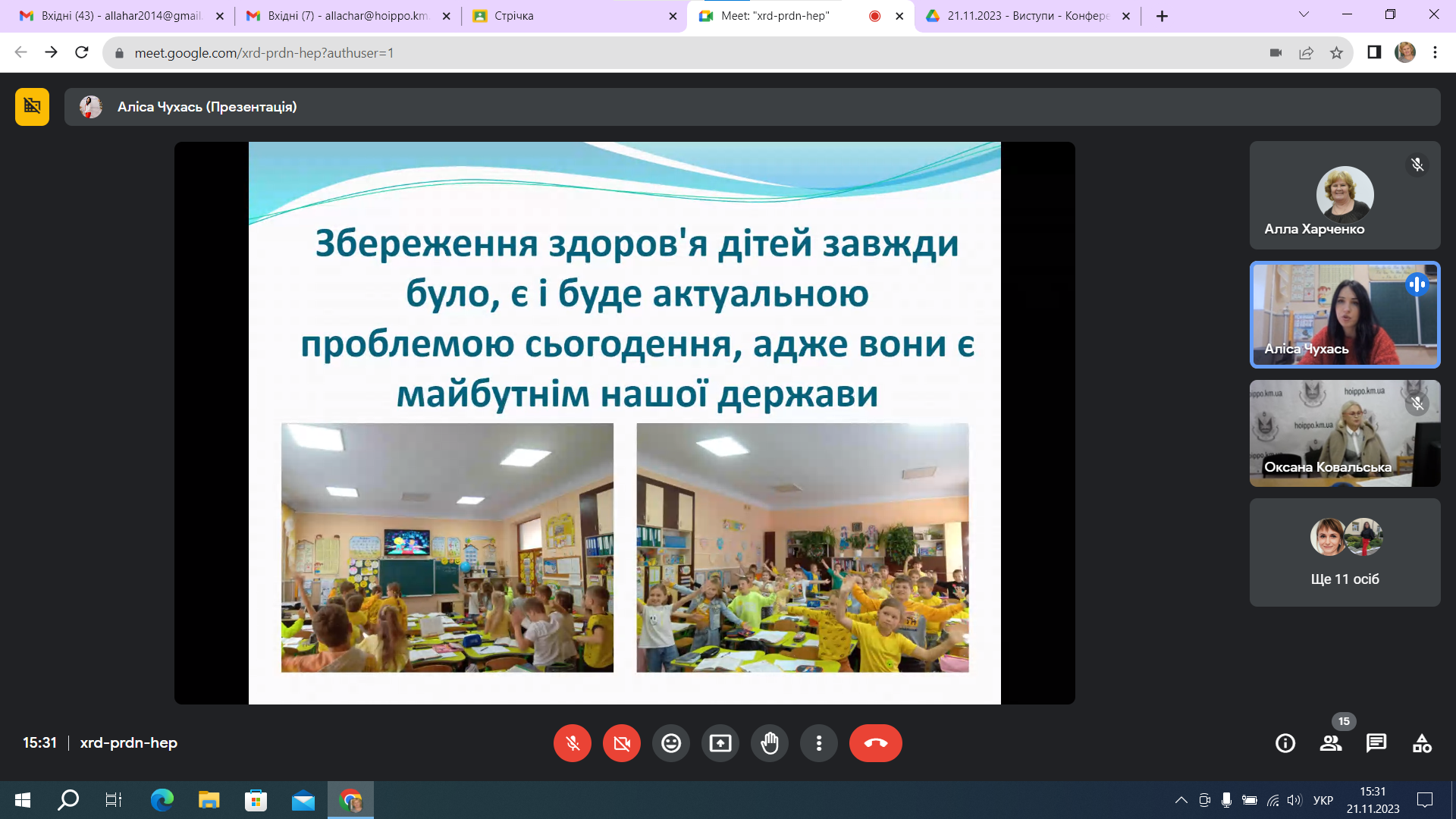Open the meeting details info icon
The image size is (1456, 819).
(1285, 743)
